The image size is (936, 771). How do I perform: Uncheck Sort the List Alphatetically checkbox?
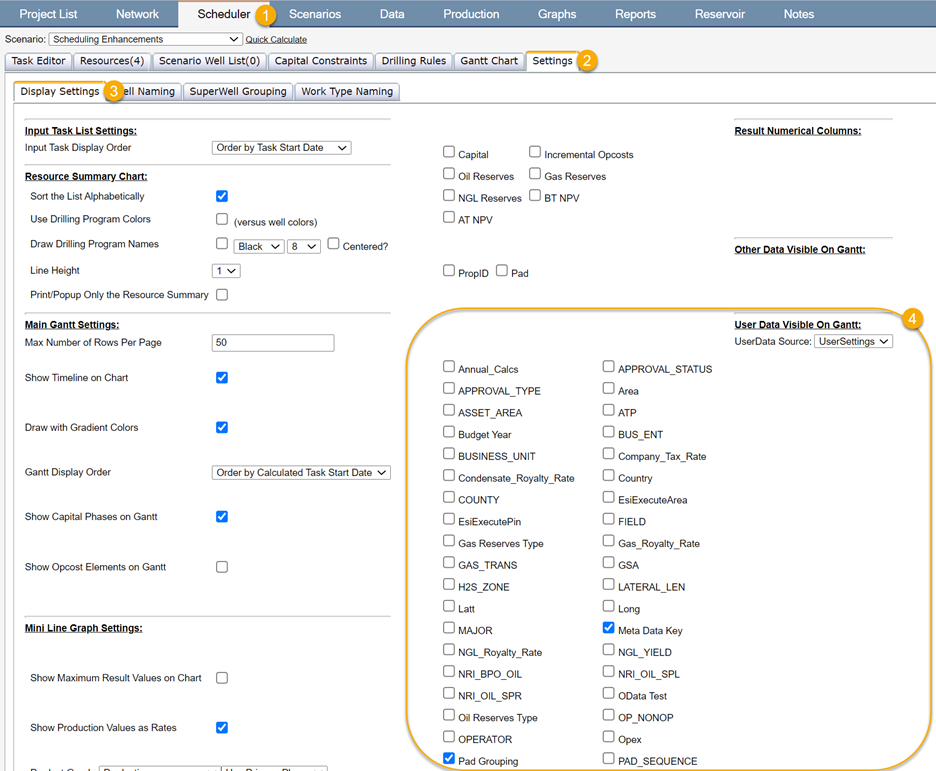222,196
